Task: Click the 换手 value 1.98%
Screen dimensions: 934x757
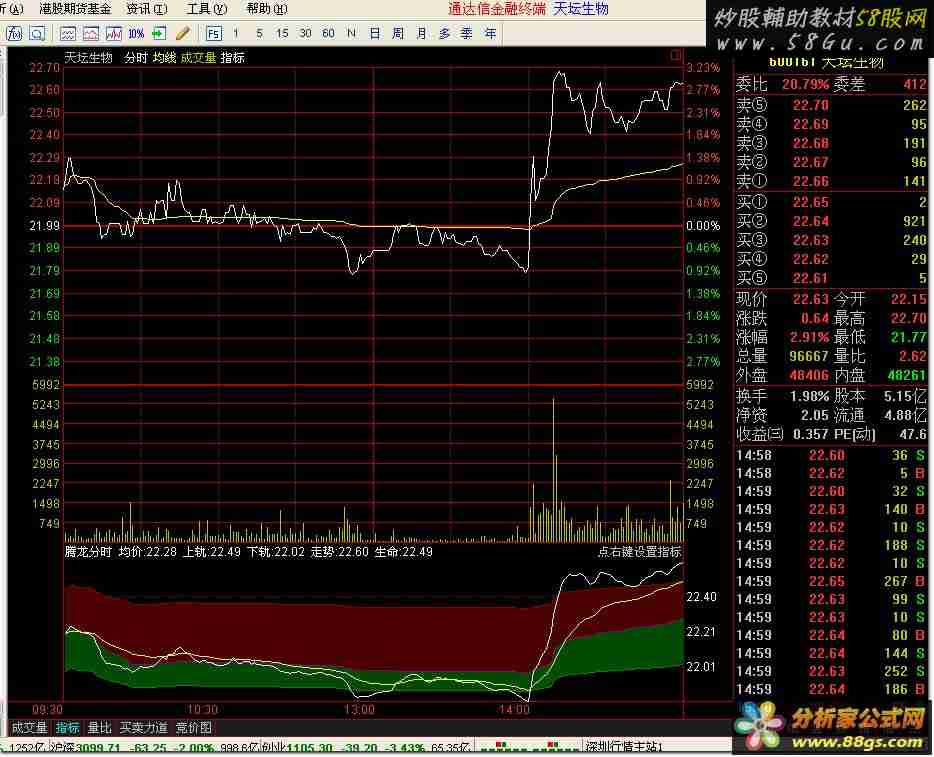Action: pos(810,396)
